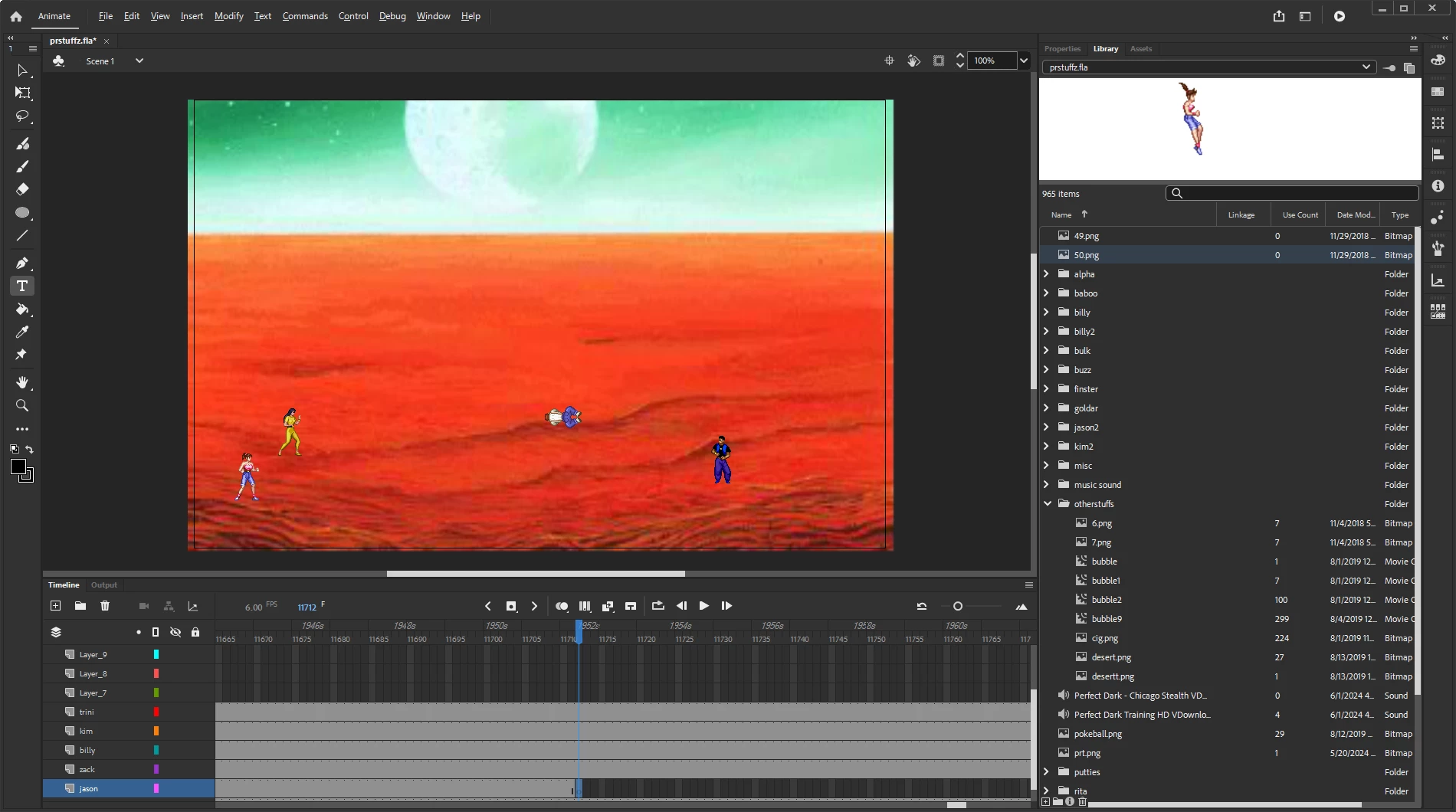Turn on onion skinning
1456x812 pixels.
coord(562,606)
